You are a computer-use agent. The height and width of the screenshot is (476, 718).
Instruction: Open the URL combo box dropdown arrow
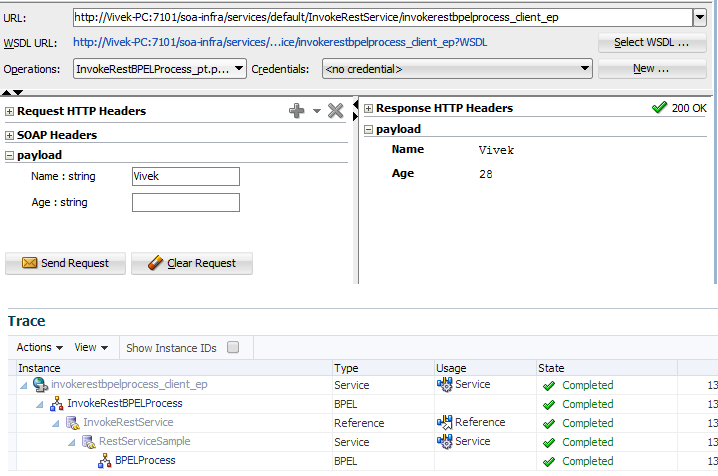(x=700, y=18)
